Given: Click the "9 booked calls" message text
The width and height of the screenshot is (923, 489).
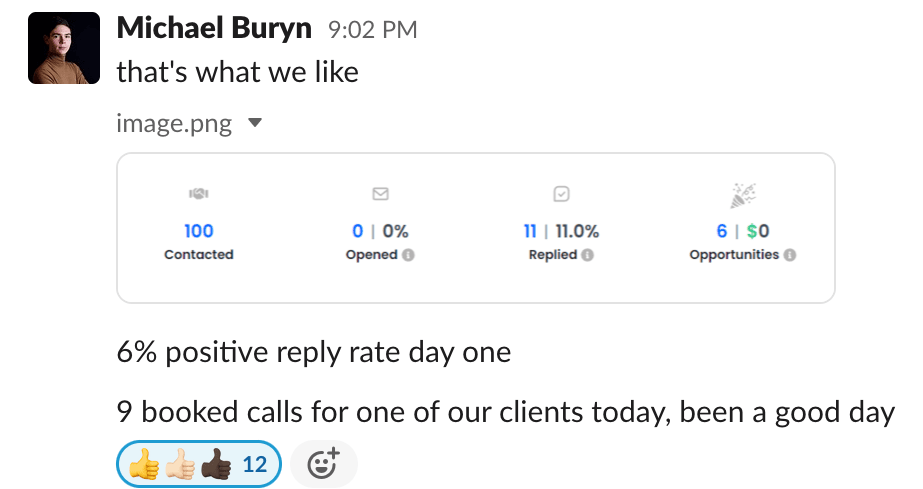Looking at the screenshot, I should 505,412.
